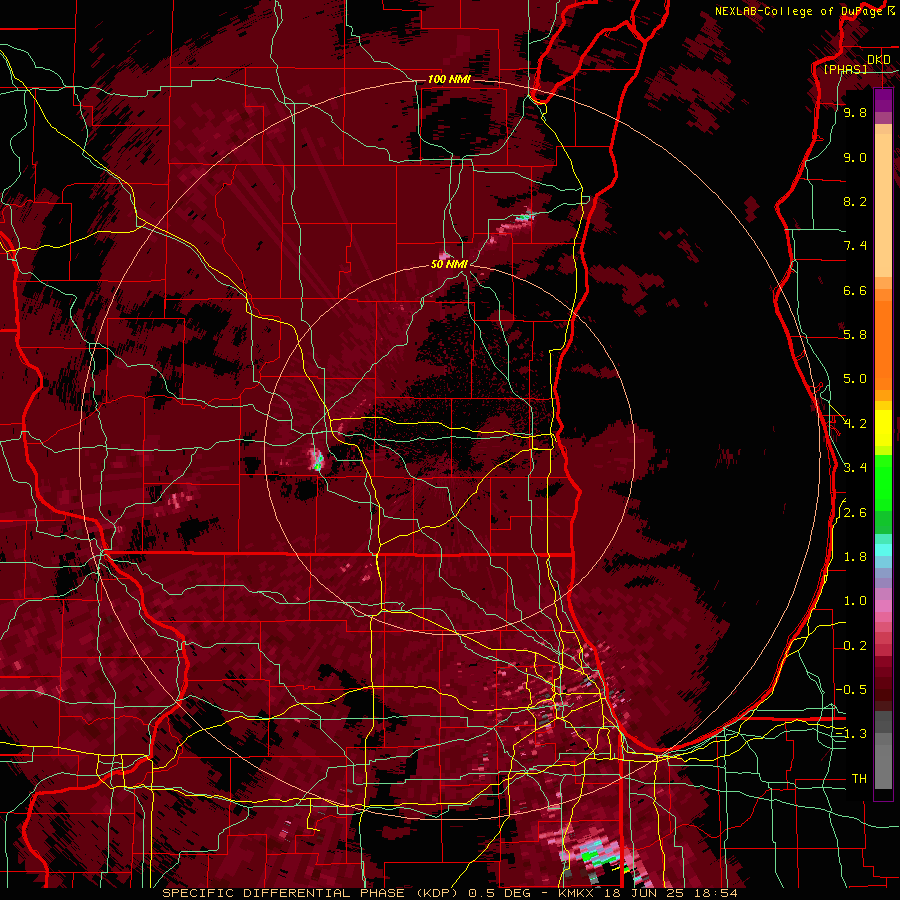
Task: Click the -1.3 value on color scale
Action: (852, 734)
